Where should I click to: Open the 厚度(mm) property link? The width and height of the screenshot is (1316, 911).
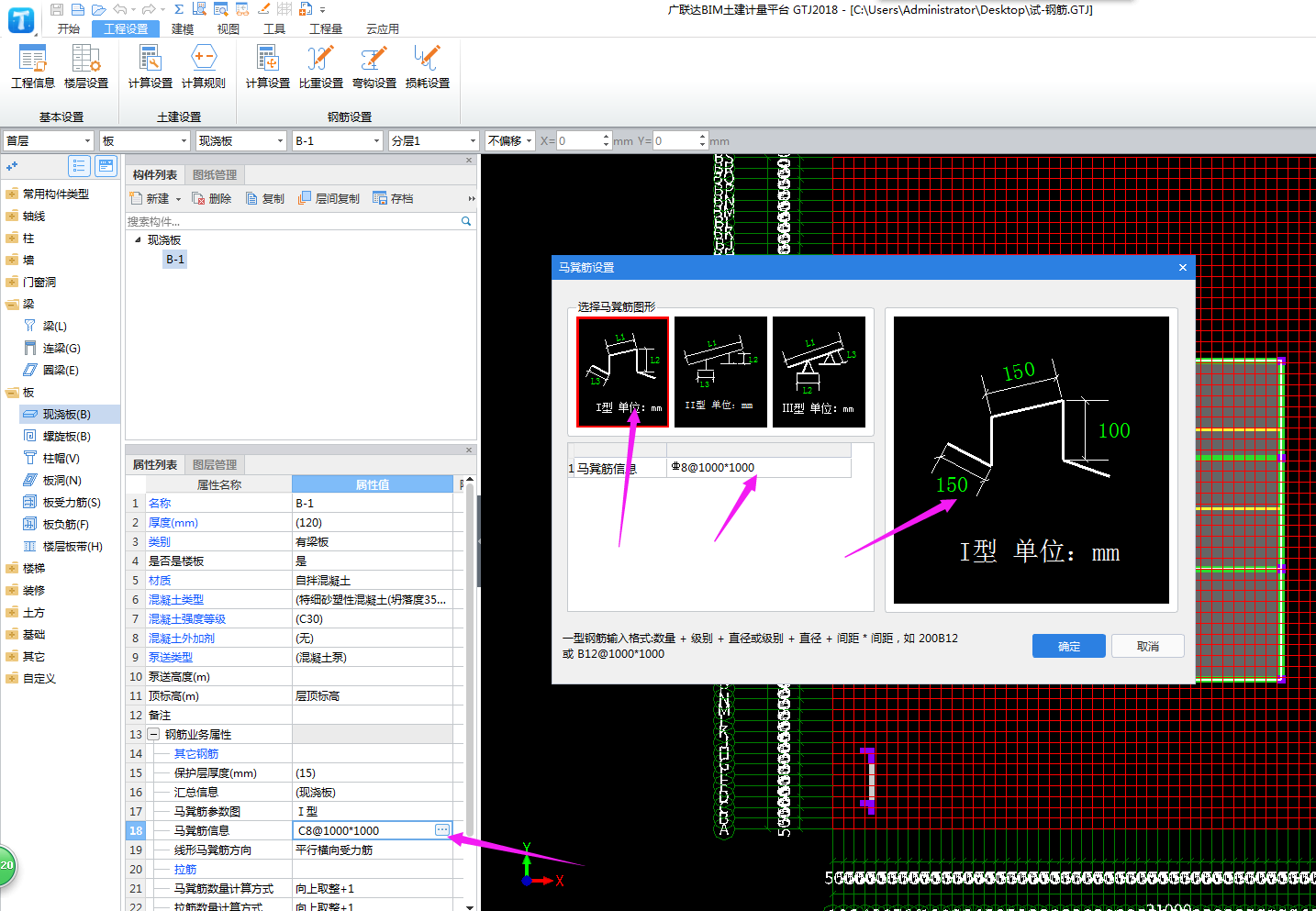coord(173,522)
